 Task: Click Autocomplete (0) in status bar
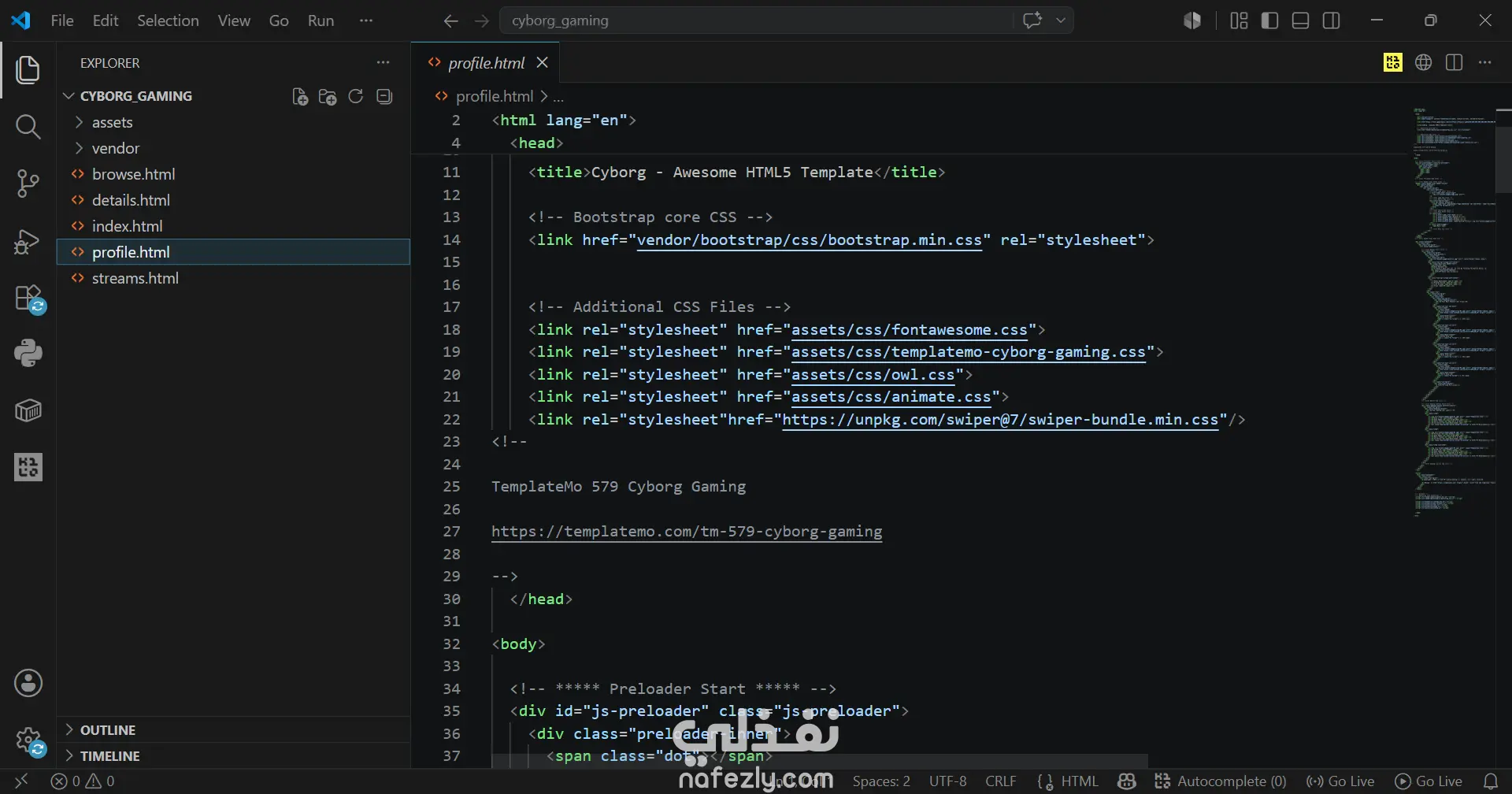point(1220,781)
